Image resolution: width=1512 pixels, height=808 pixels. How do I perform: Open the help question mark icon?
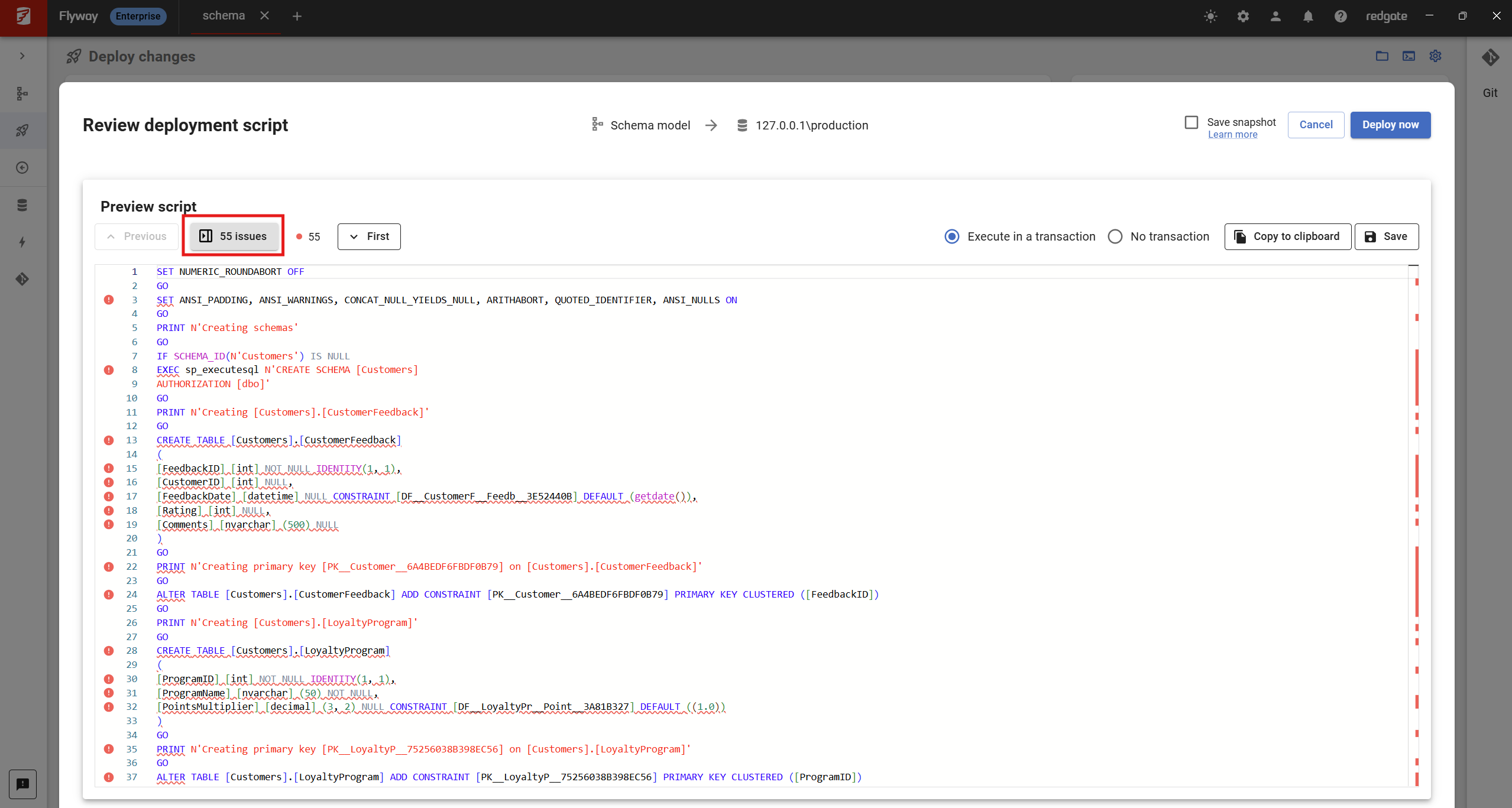(x=1341, y=17)
